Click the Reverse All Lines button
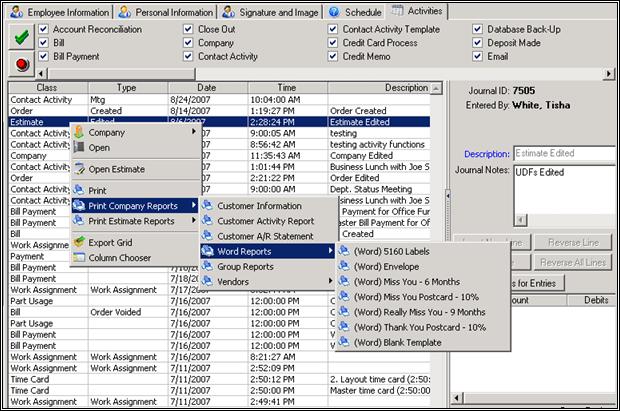 [x=573, y=262]
